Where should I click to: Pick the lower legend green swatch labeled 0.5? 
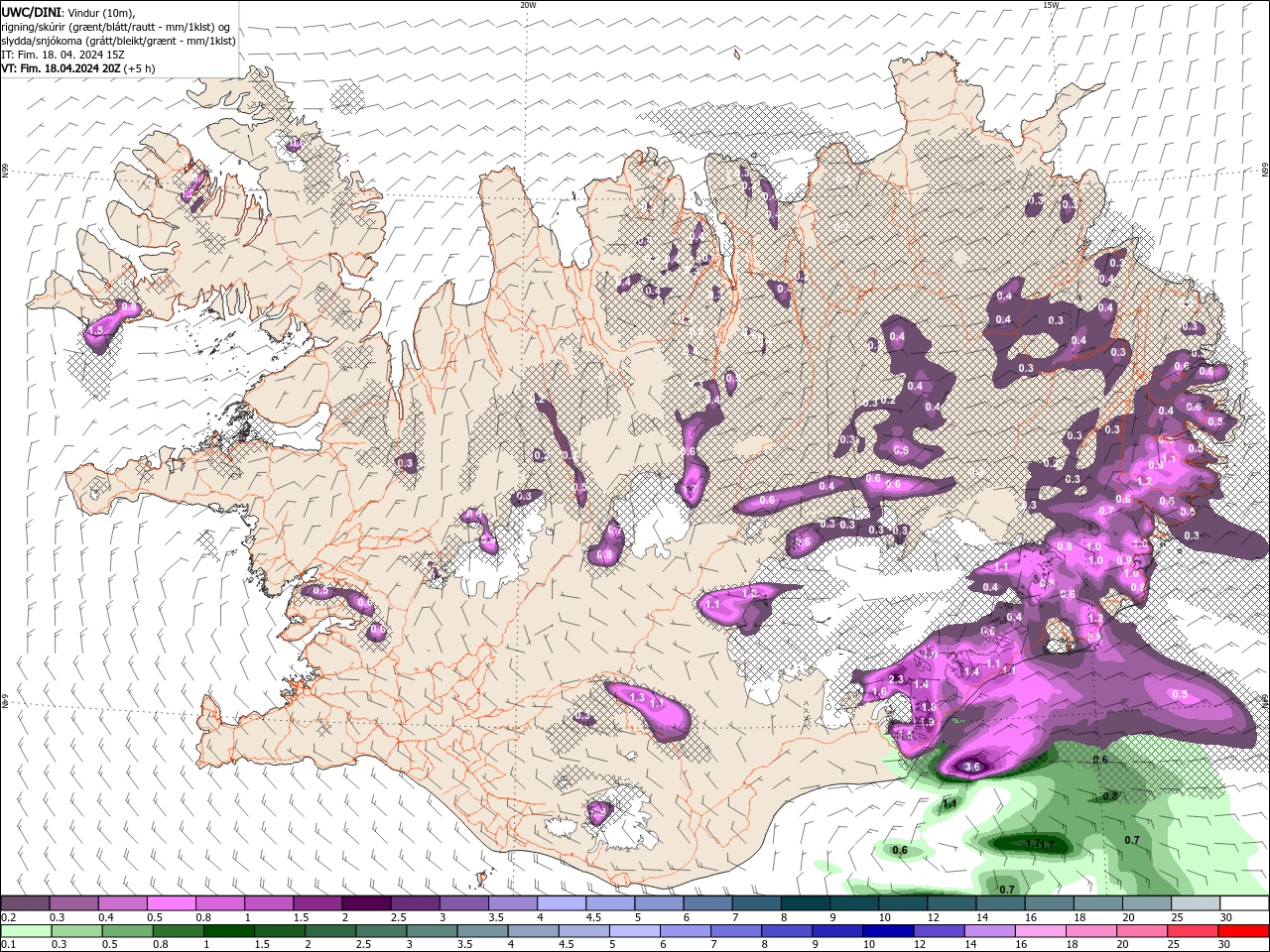tap(127, 931)
